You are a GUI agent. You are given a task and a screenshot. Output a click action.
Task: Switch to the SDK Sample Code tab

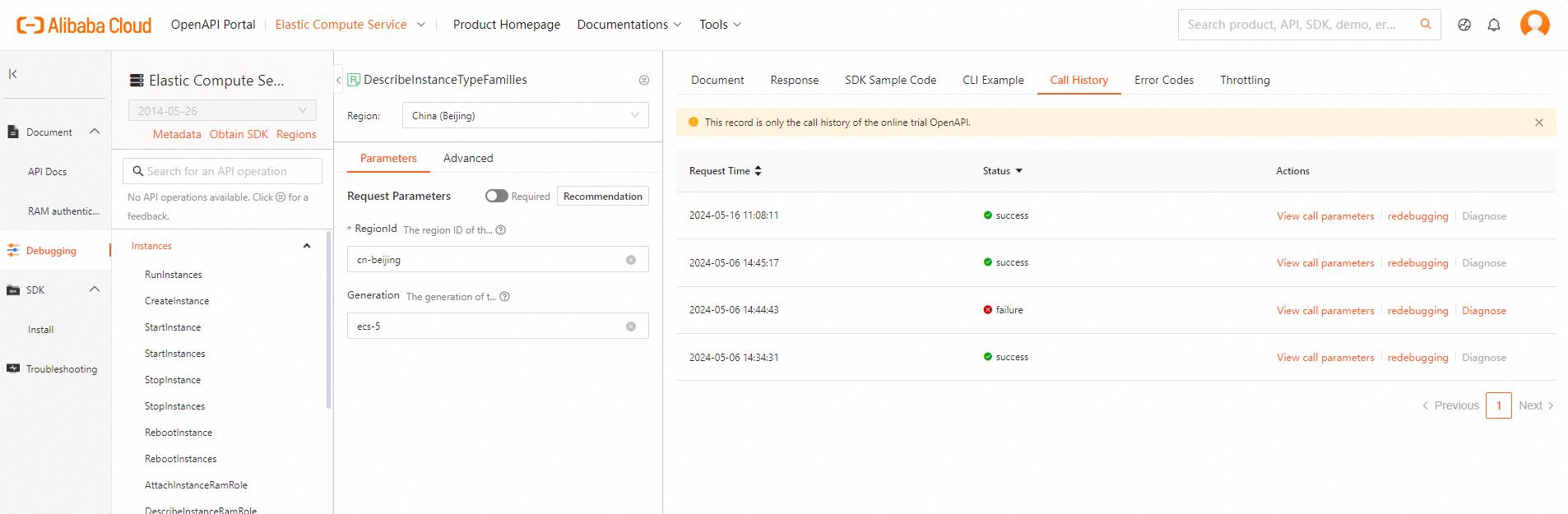(890, 80)
